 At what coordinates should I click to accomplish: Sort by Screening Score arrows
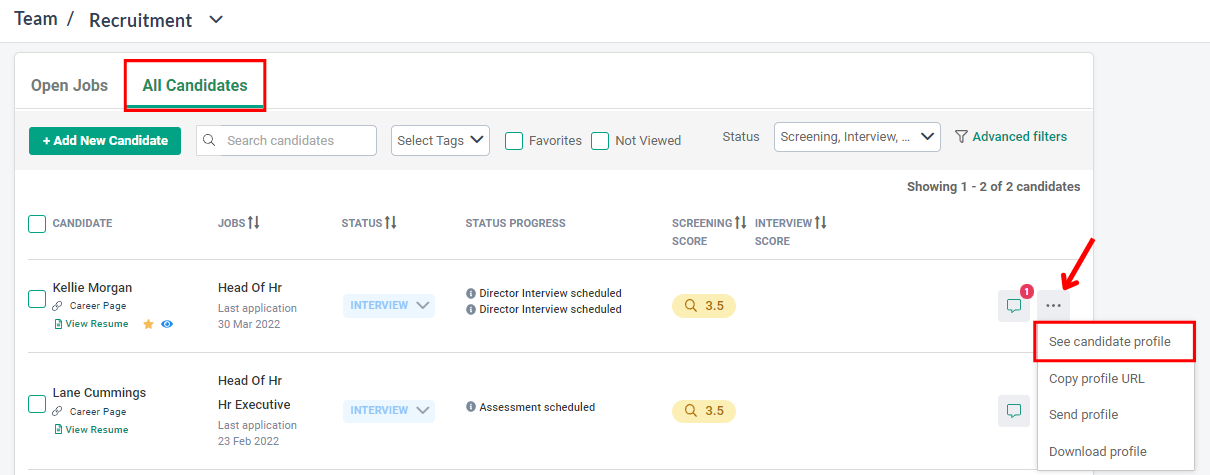coord(741,223)
